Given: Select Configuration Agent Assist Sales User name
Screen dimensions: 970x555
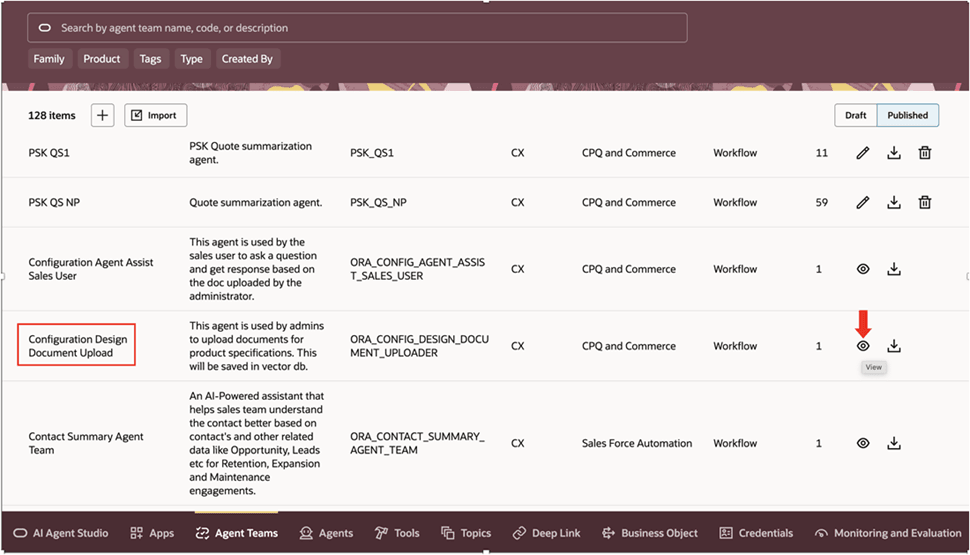Looking at the screenshot, I should click(91, 269).
